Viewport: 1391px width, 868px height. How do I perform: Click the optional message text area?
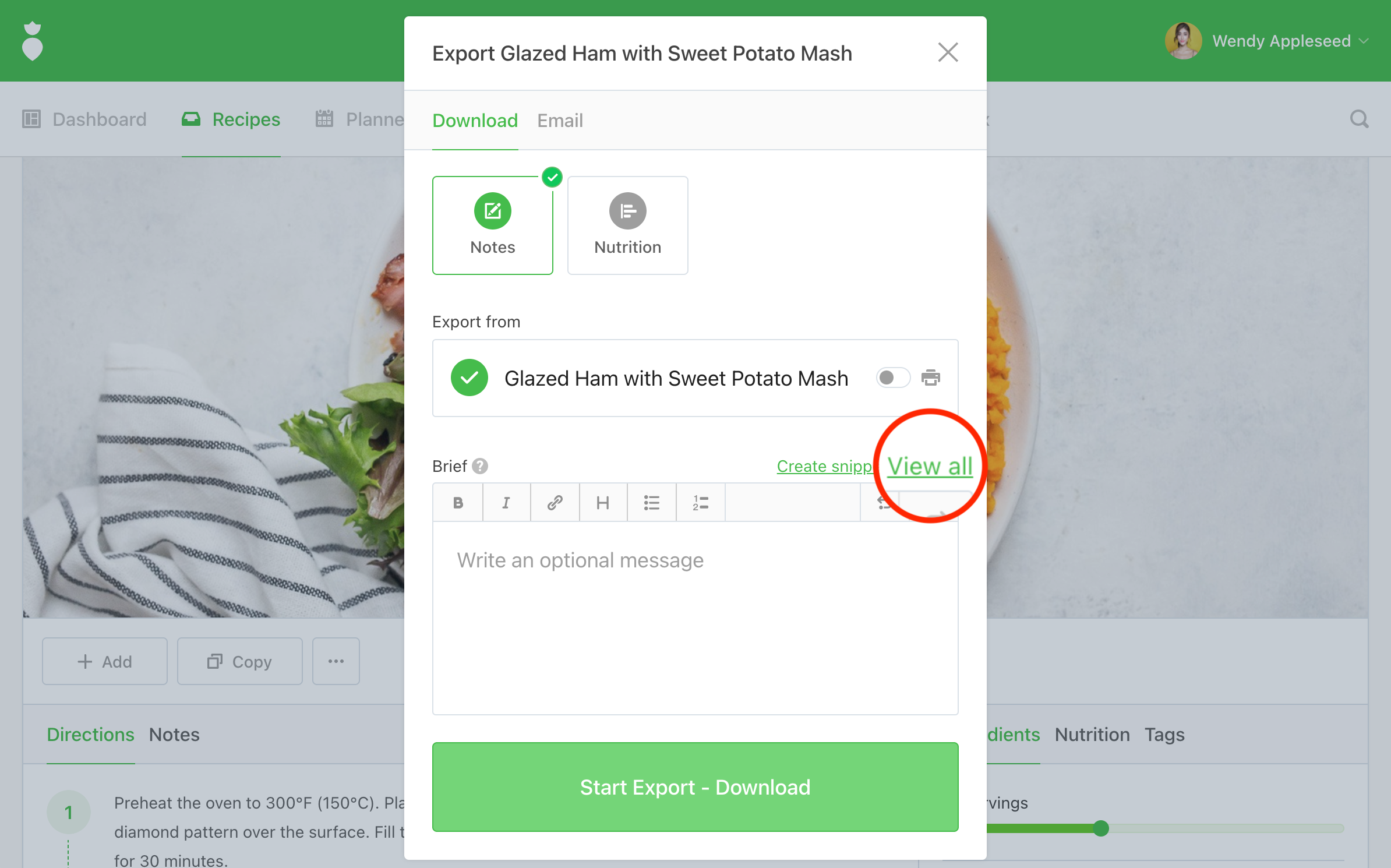(x=695, y=618)
